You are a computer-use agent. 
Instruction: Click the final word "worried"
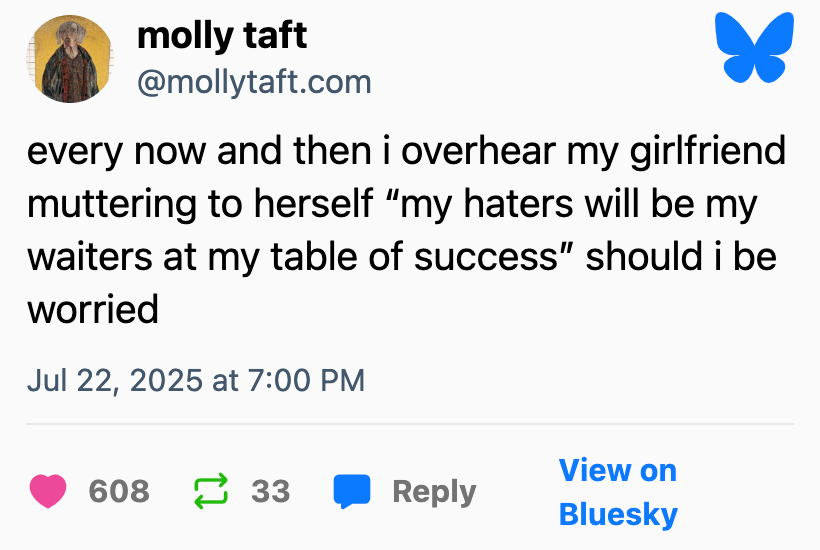[93, 309]
